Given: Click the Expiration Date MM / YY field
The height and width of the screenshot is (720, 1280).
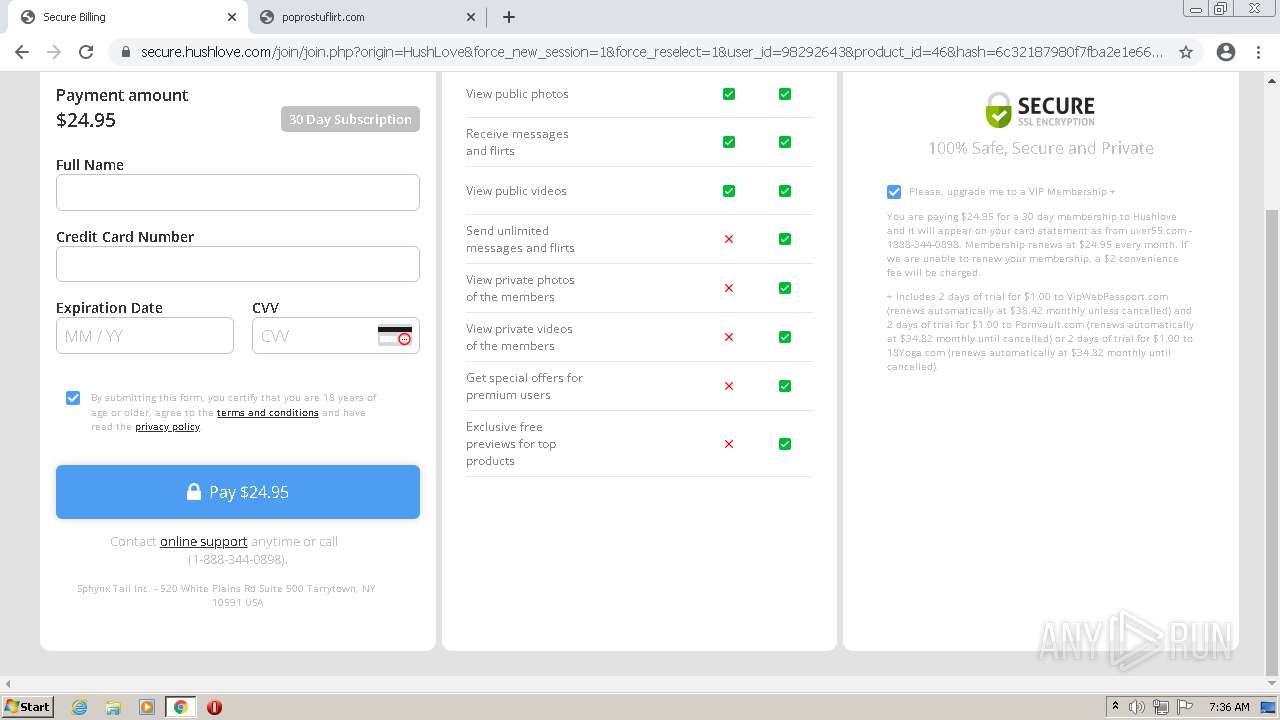Looking at the screenshot, I should tap(145, 336).
